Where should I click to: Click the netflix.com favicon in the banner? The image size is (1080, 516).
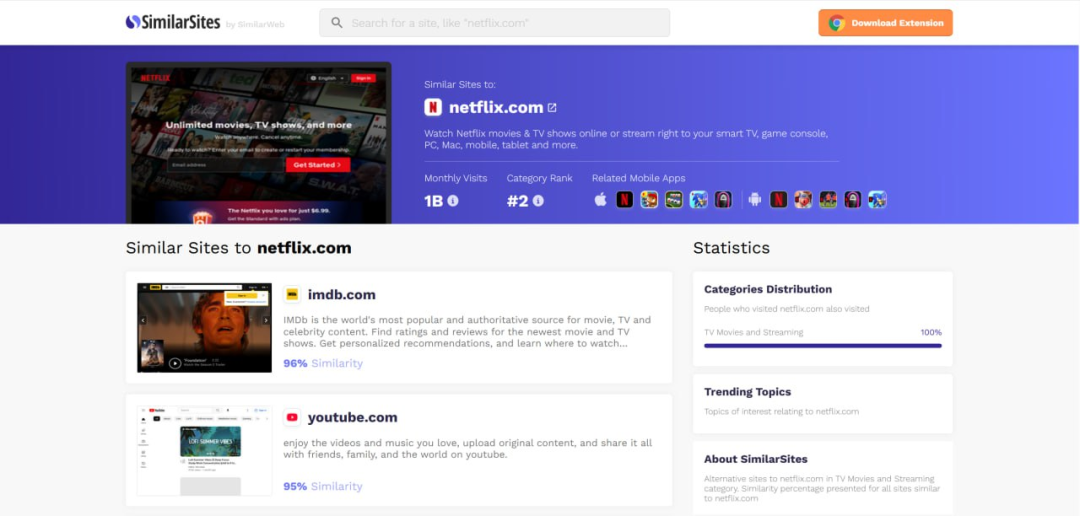pos(433,107)
